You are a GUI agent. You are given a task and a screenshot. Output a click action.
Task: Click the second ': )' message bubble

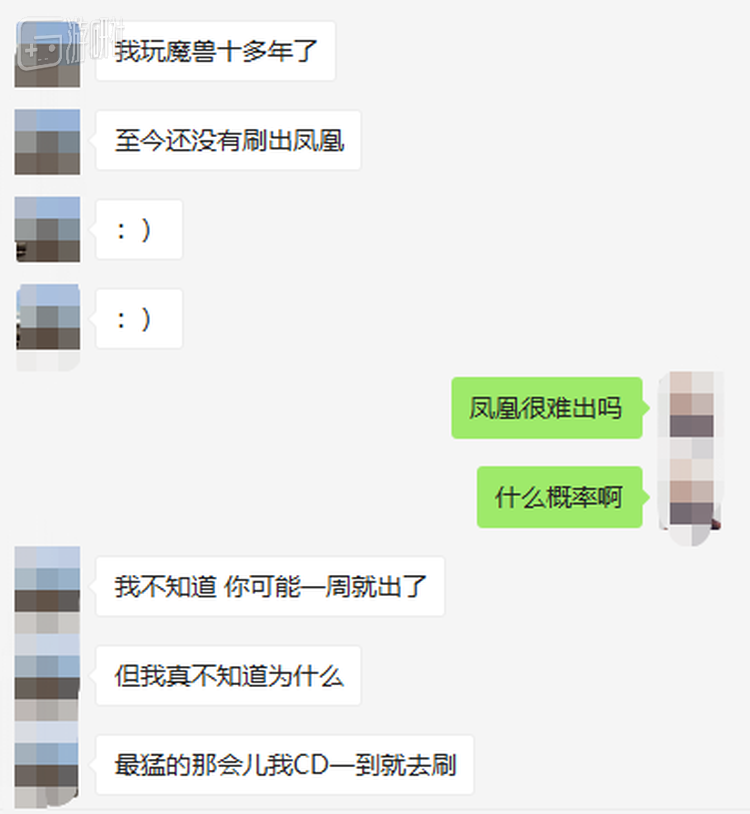(139, 319)
